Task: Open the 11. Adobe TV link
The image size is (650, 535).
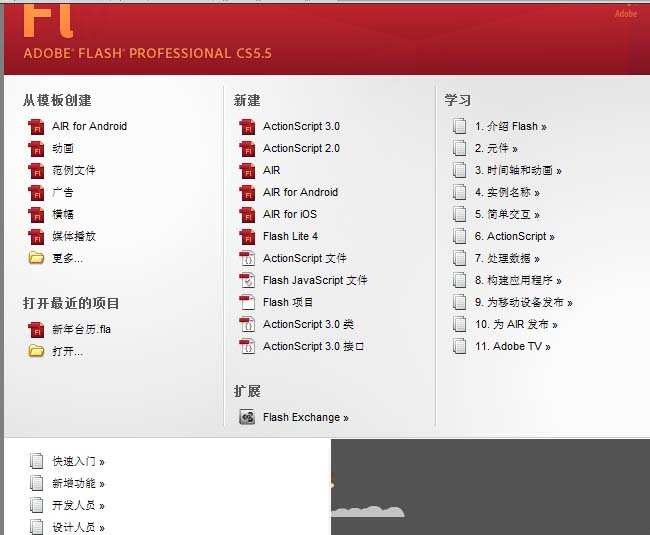Action: (513, 346)
